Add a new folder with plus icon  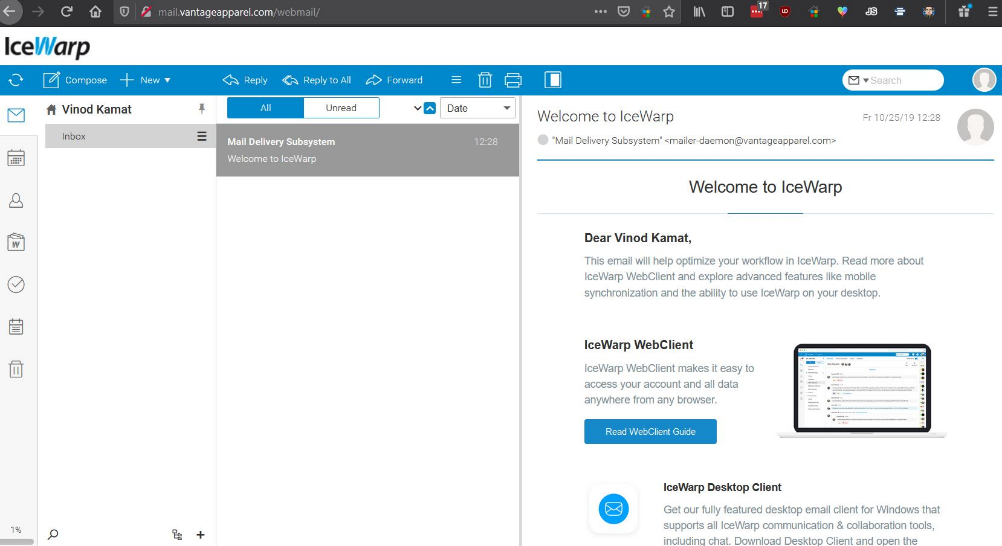(201, 534)
